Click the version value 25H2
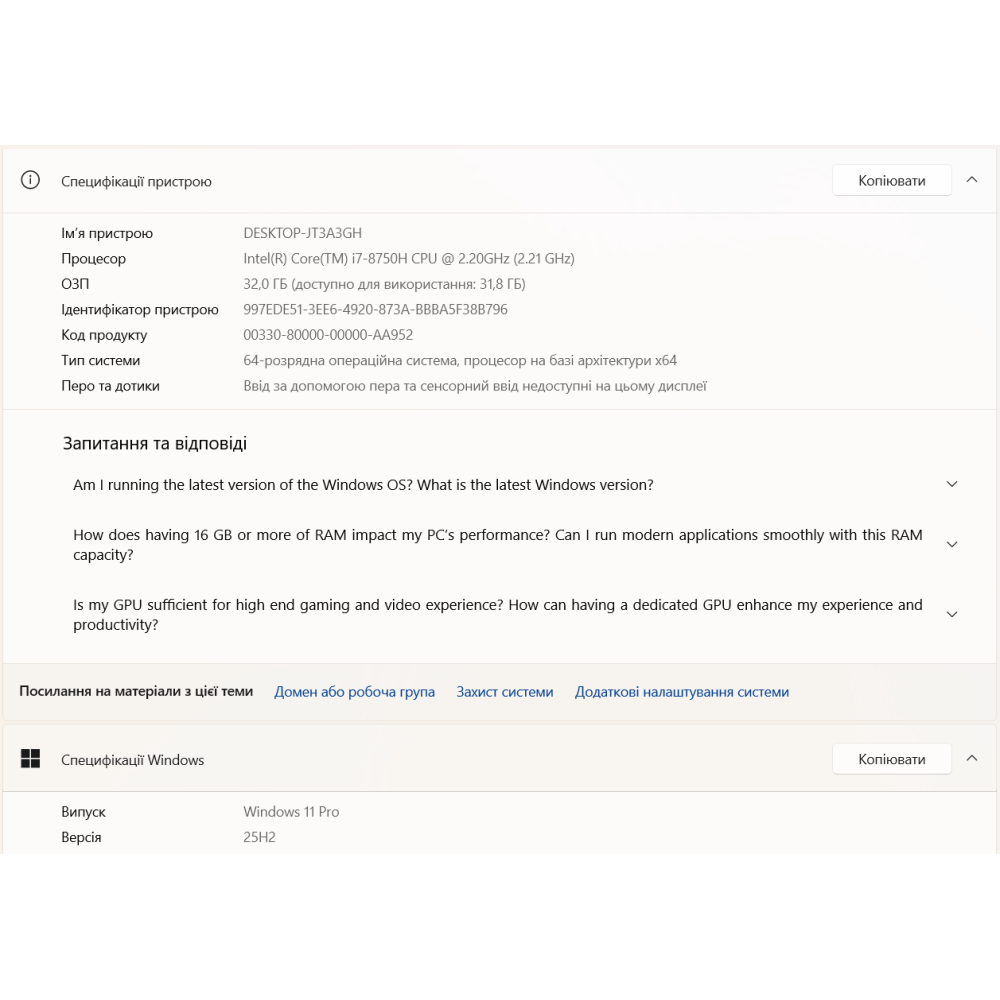 pos(259,837)
